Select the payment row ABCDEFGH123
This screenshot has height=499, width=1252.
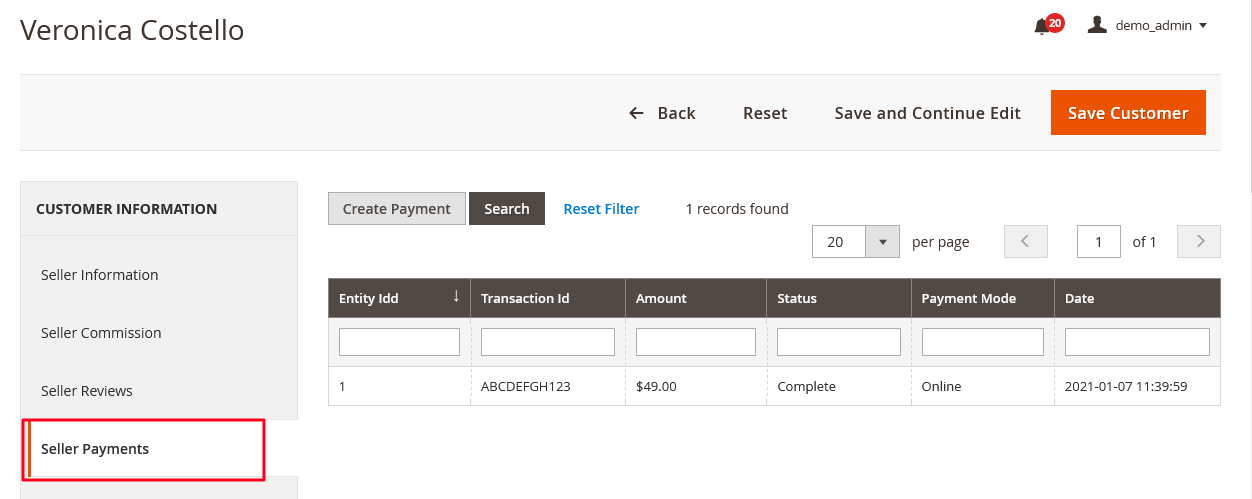pyautogui.click(x=774, y=386)
